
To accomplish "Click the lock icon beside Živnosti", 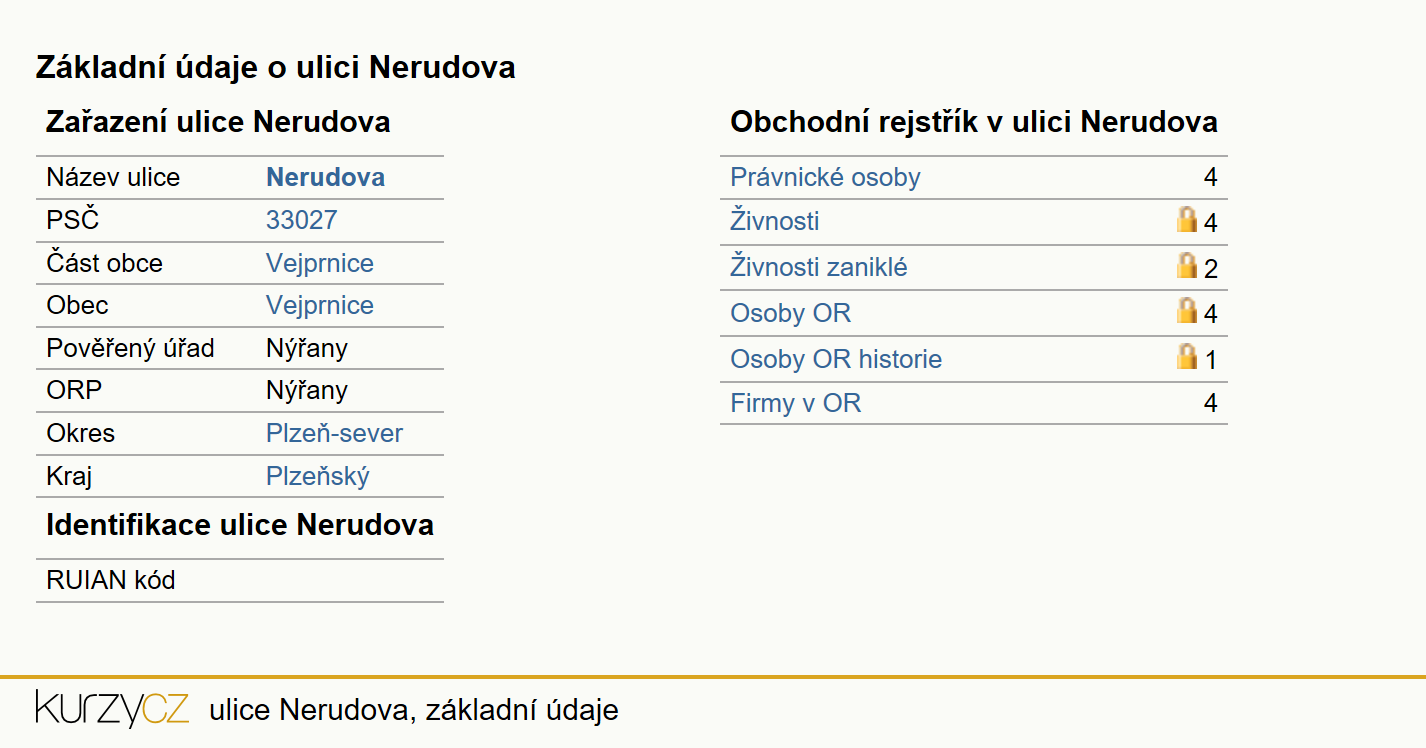I will tap(1187, 219).
